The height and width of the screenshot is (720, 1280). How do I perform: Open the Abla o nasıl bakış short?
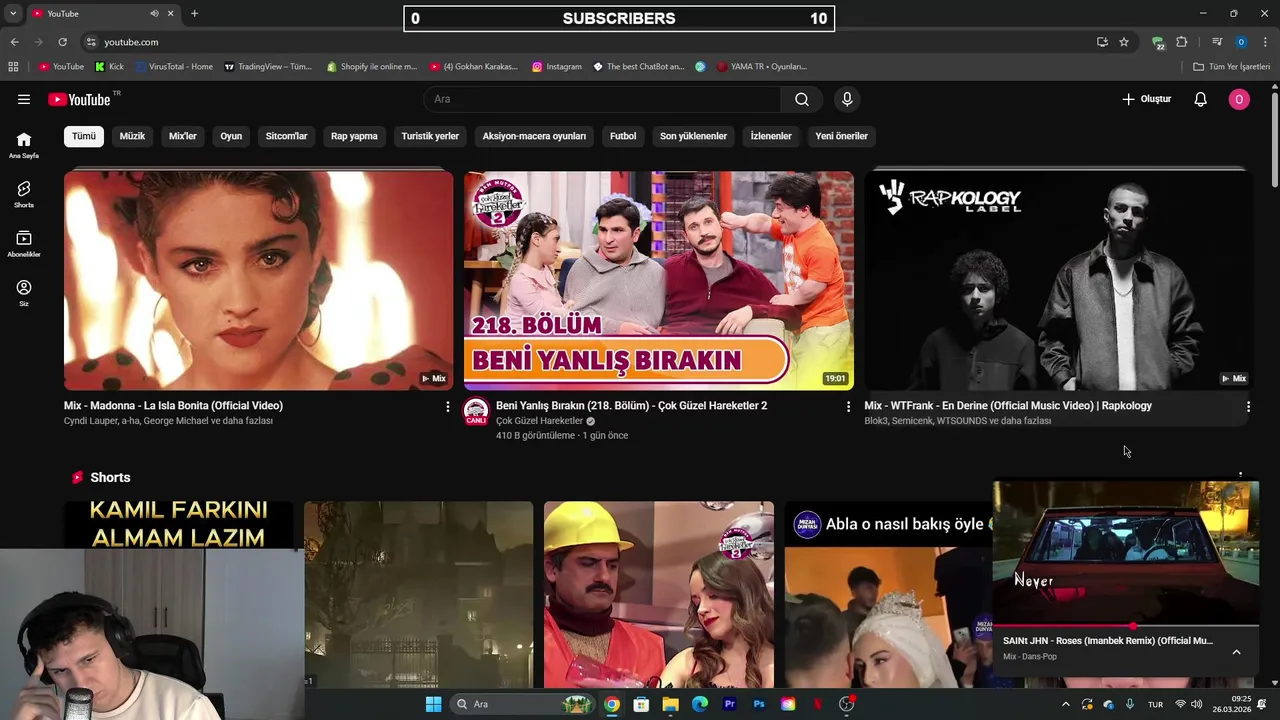click(889, 595)
